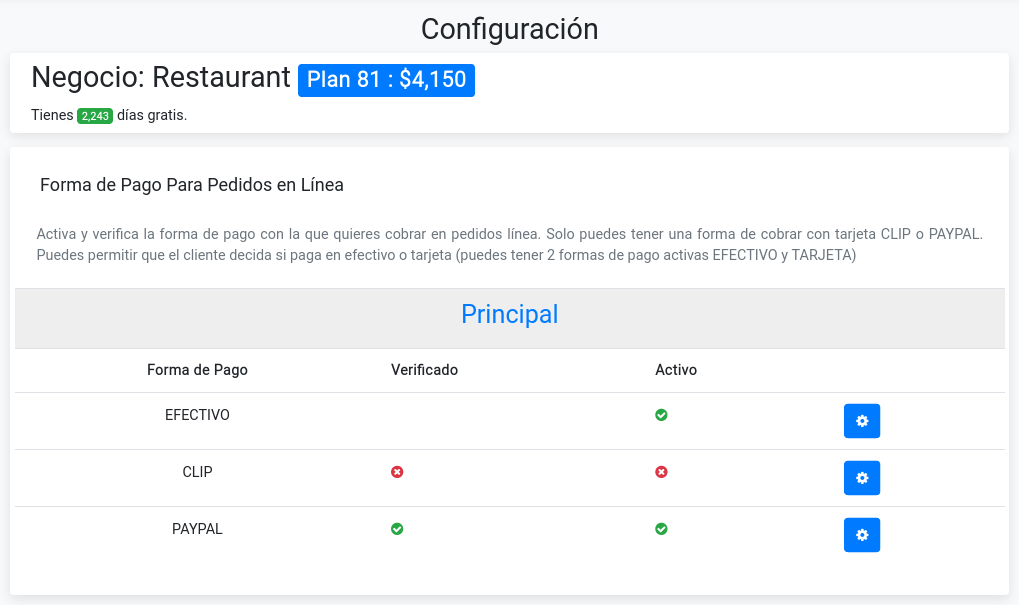Open settings gear for CLIP payment
Screen dimensions: 1019x605
click(862, 478)
